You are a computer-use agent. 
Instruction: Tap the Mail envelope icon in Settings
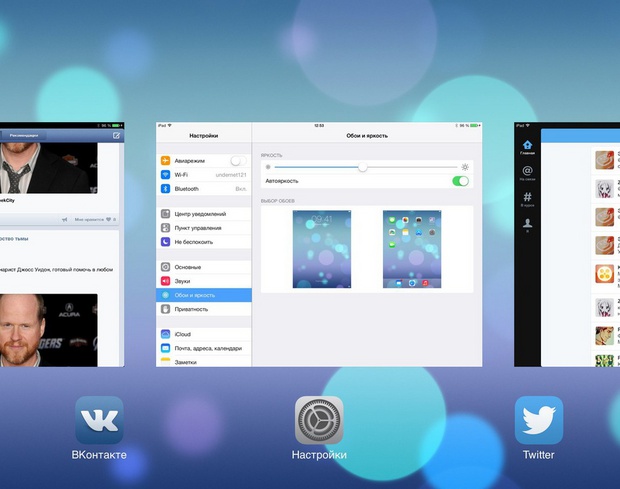click(x=165, y=348)
